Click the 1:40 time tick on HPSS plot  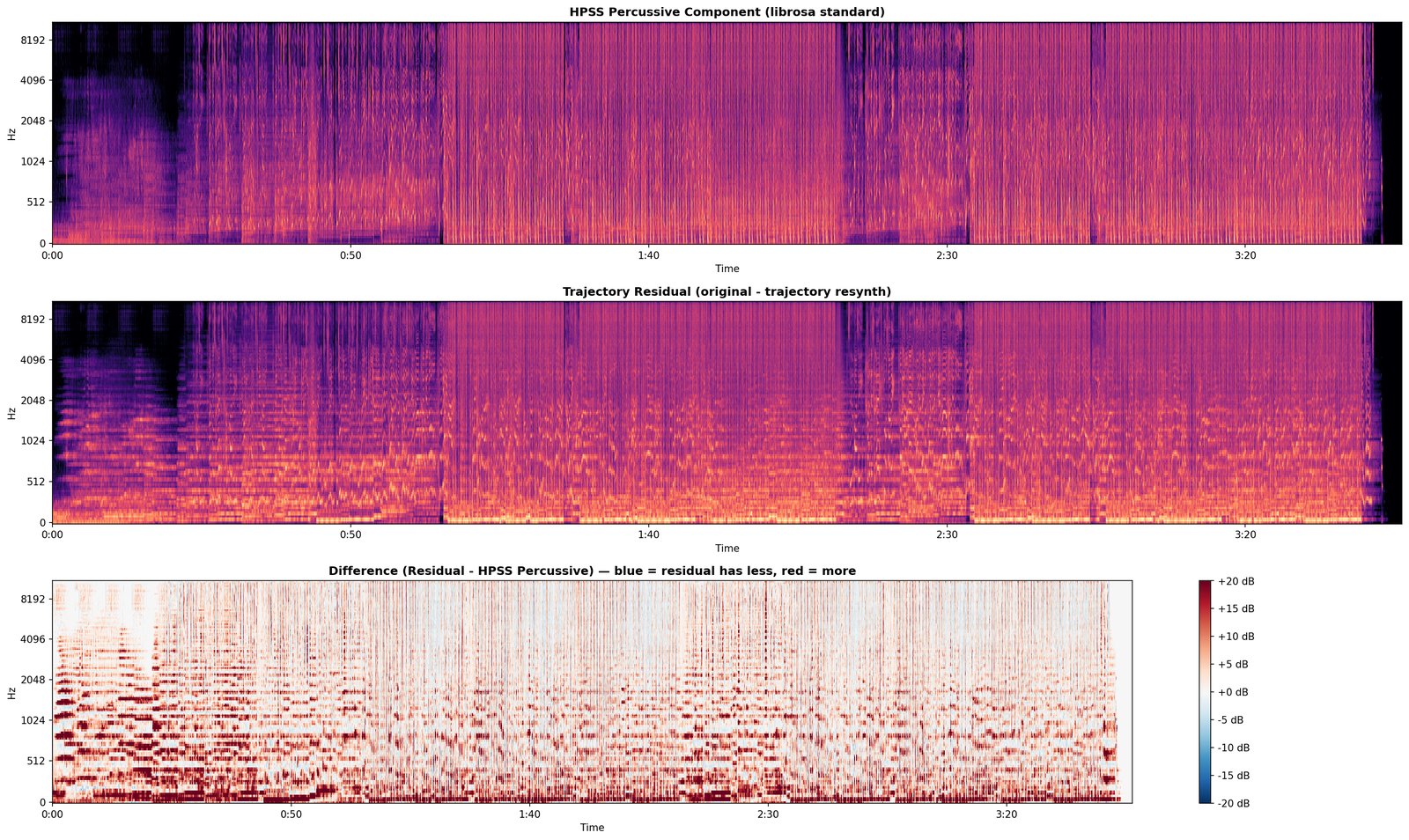pos(648,255)
